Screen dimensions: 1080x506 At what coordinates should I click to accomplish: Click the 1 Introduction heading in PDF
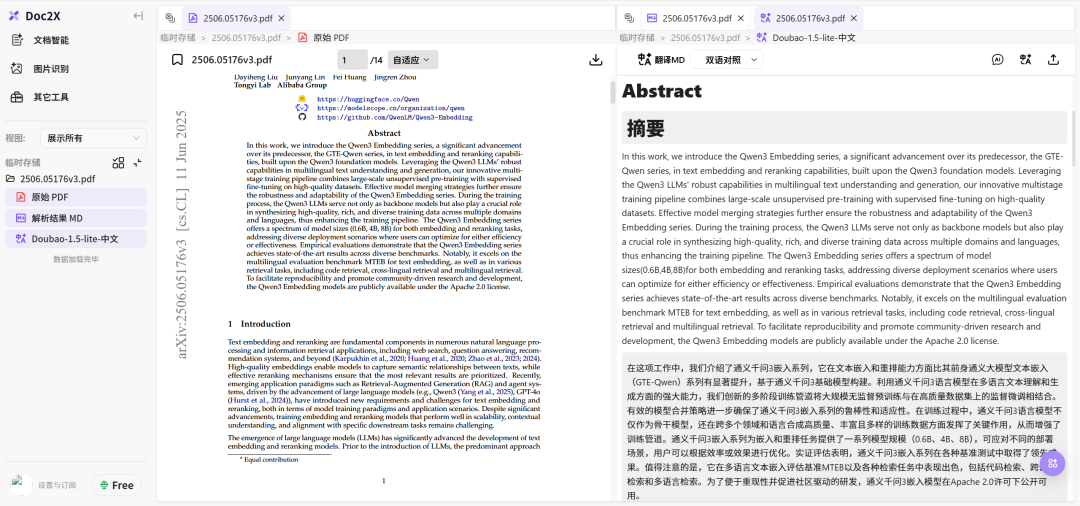(x=259, y=324)
